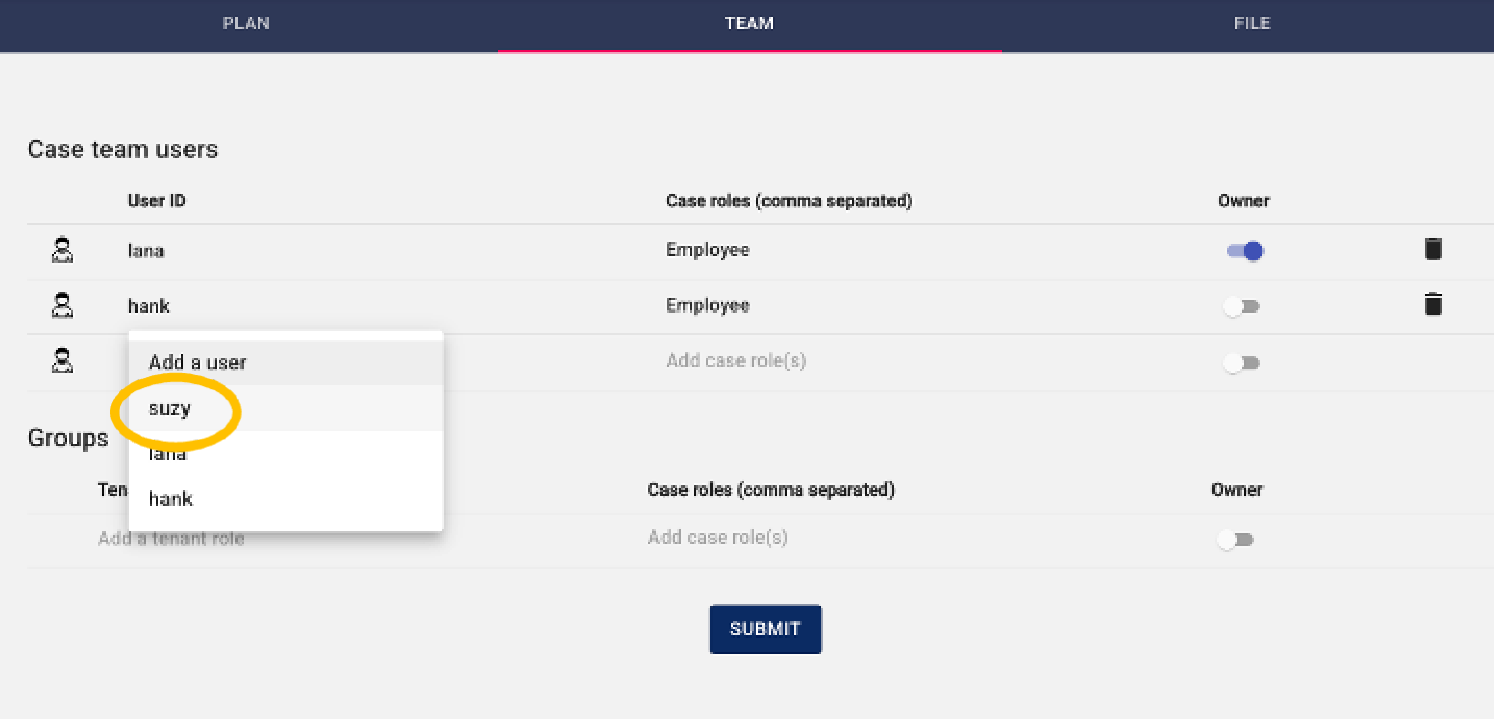This screenshot has height=721, width=1496.
Task: Remove hank using the trash can icon
Action: pyautogui.click(x=1433, y=305)
